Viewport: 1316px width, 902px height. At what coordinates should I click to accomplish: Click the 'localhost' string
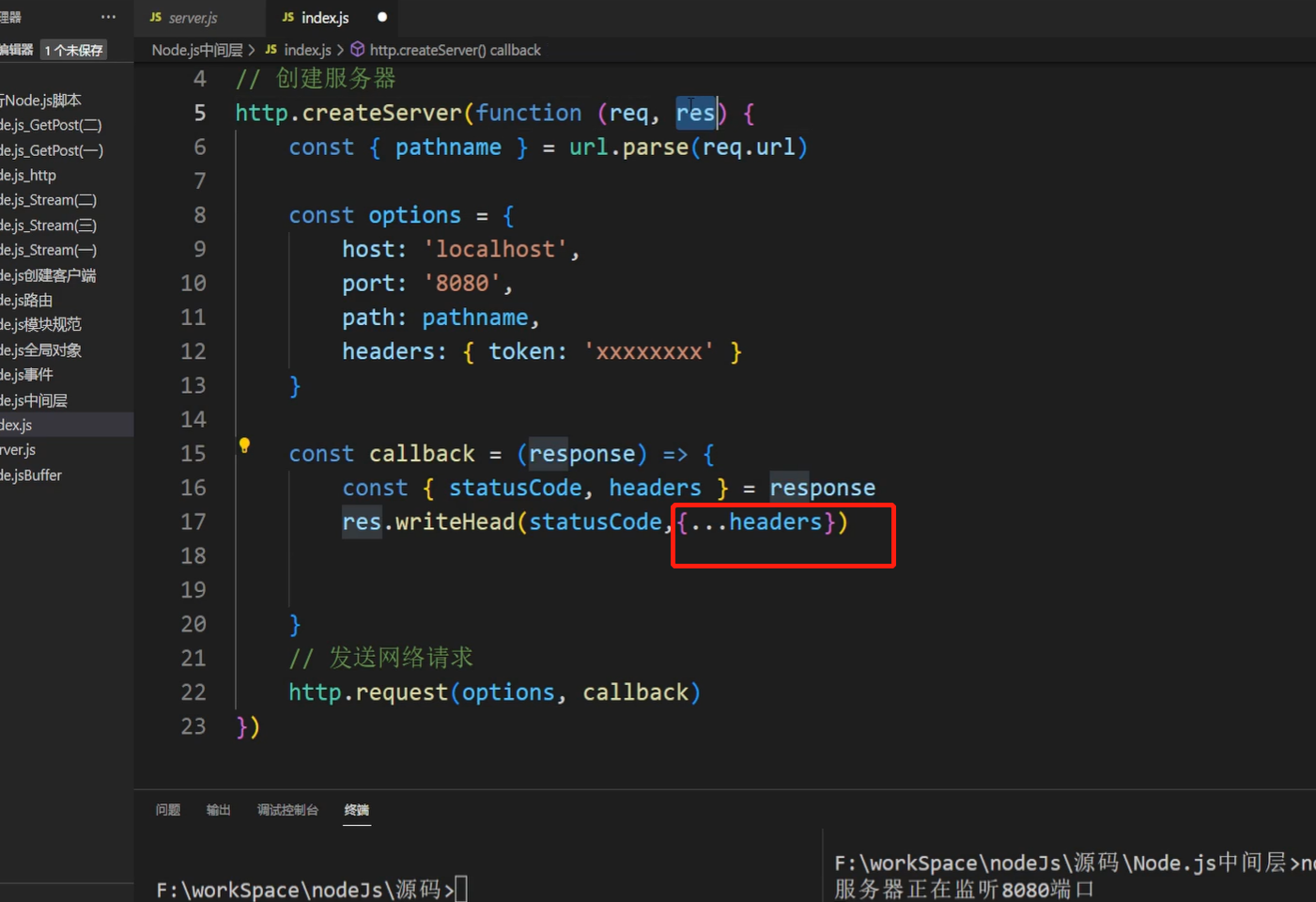[x=495, y=250]
